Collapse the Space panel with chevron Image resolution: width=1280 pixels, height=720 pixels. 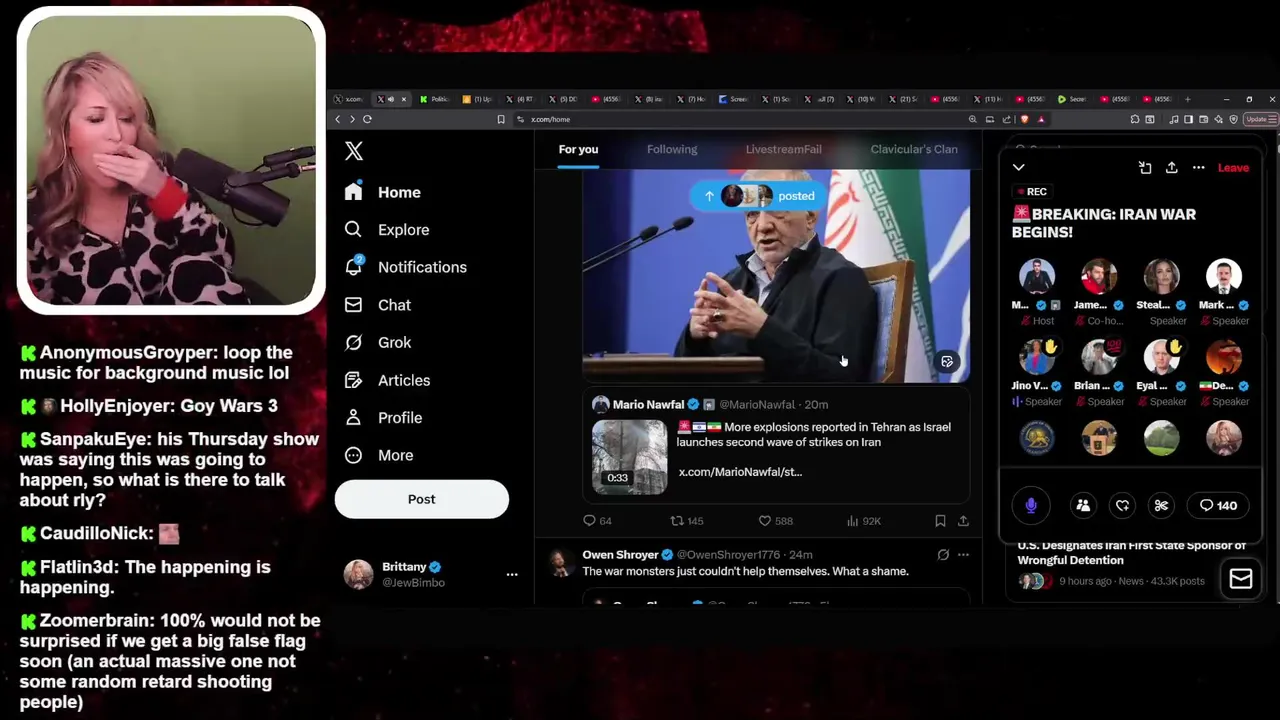pyautogui.click(x=1019, y=168)
